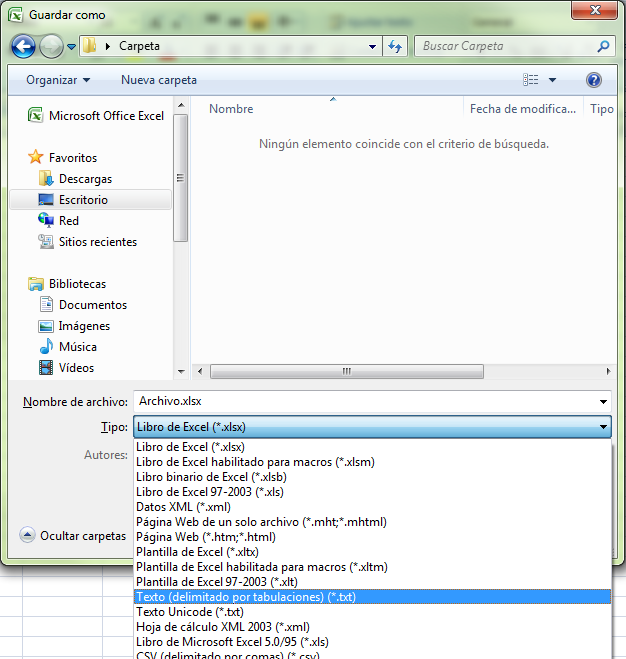The width and height of the screenshot is (626, 659).
Task: Select Descargas folder in sidebar
Action: [x=85, y=179]
